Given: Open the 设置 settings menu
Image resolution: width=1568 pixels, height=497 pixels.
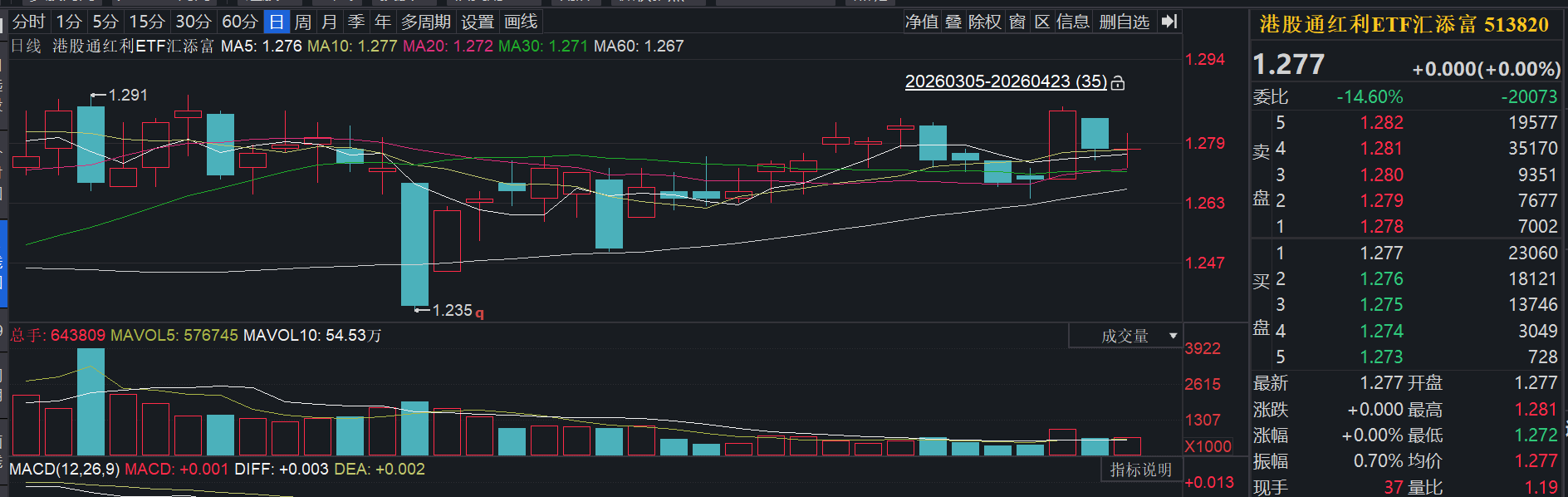Looking at the screenshot, I should click(x=478, y=22).
